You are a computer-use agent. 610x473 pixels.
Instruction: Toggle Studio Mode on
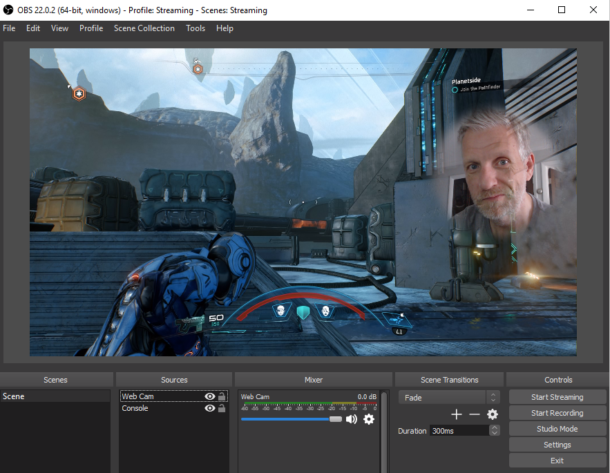[557, 429]
